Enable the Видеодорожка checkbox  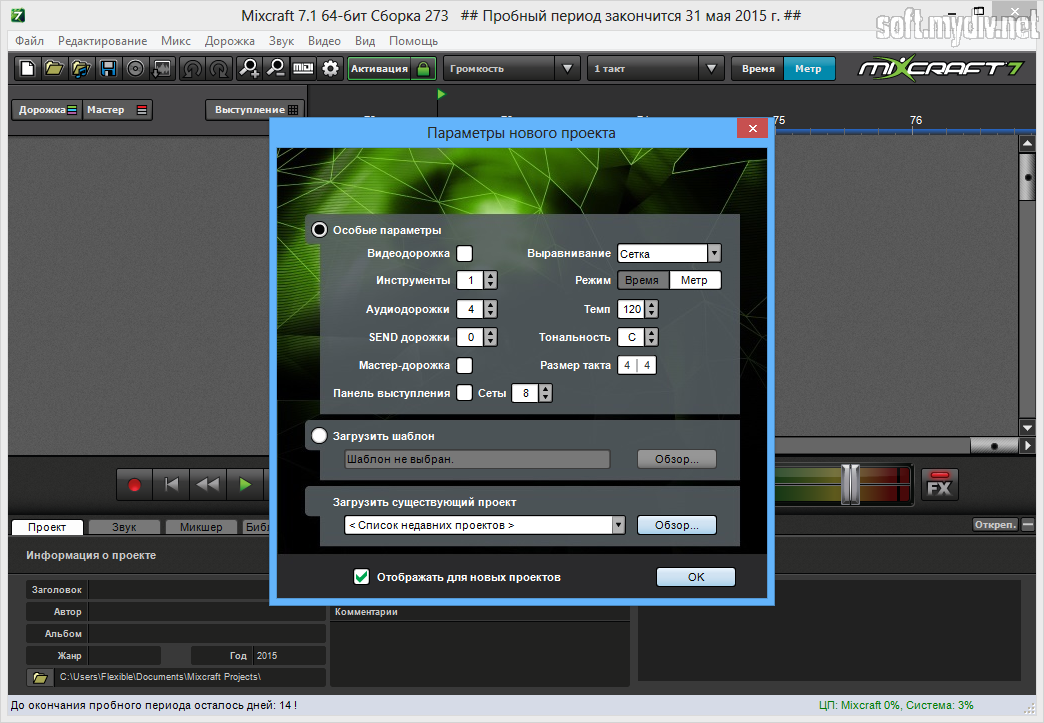465,253
